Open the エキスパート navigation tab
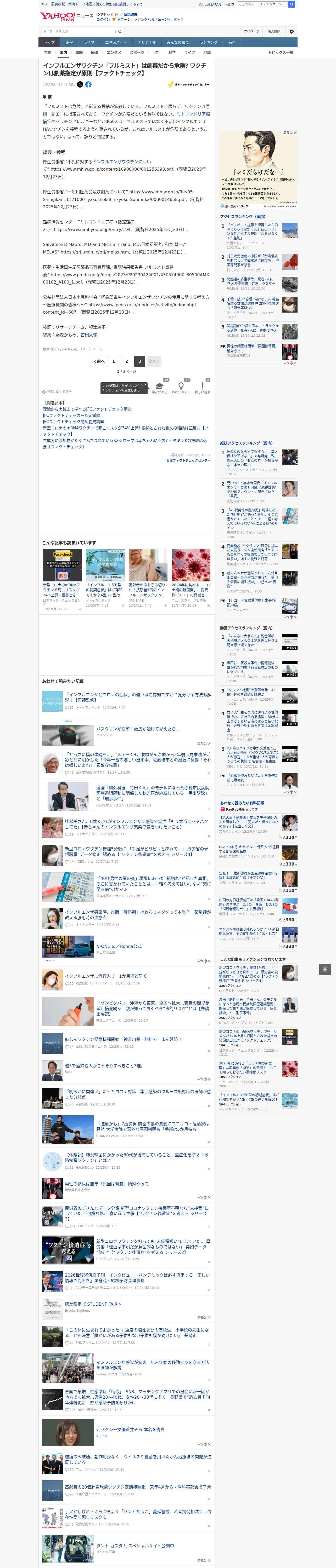This screenshot has height=1568, width=336. [116, 43]
